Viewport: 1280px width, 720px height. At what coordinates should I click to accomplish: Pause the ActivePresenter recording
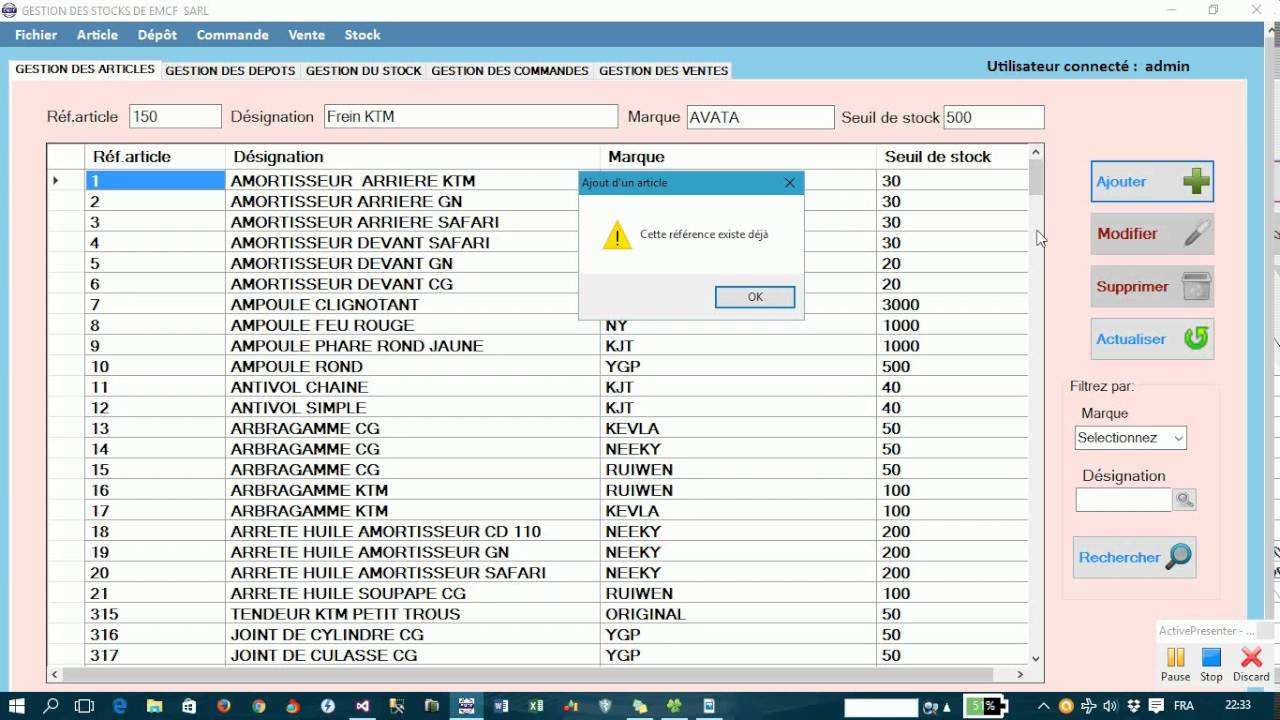1176,664
